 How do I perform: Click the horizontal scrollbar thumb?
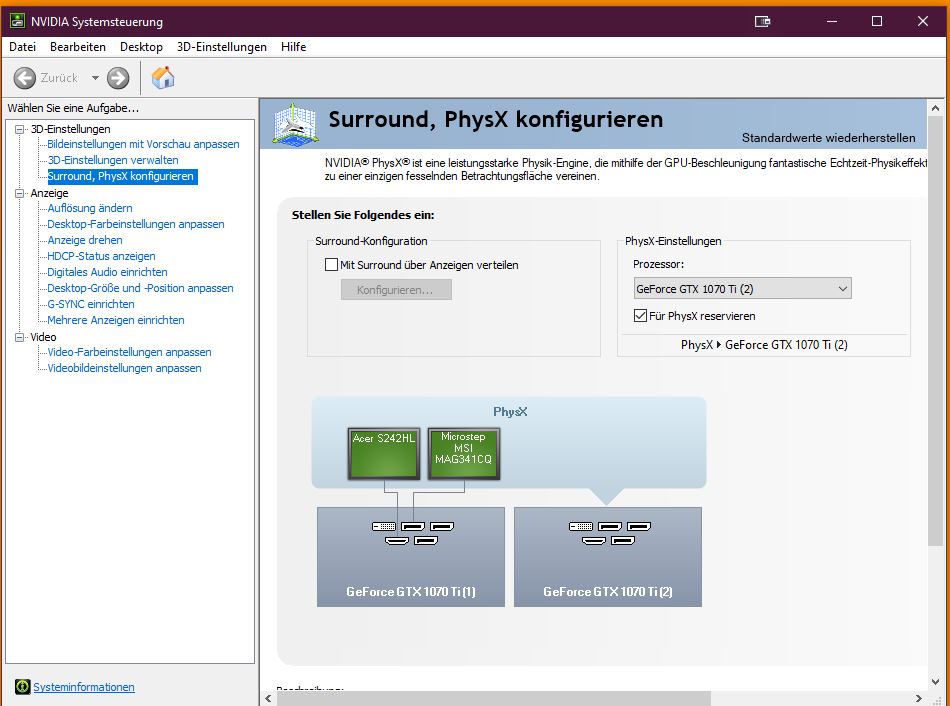[x=493, y=699]
